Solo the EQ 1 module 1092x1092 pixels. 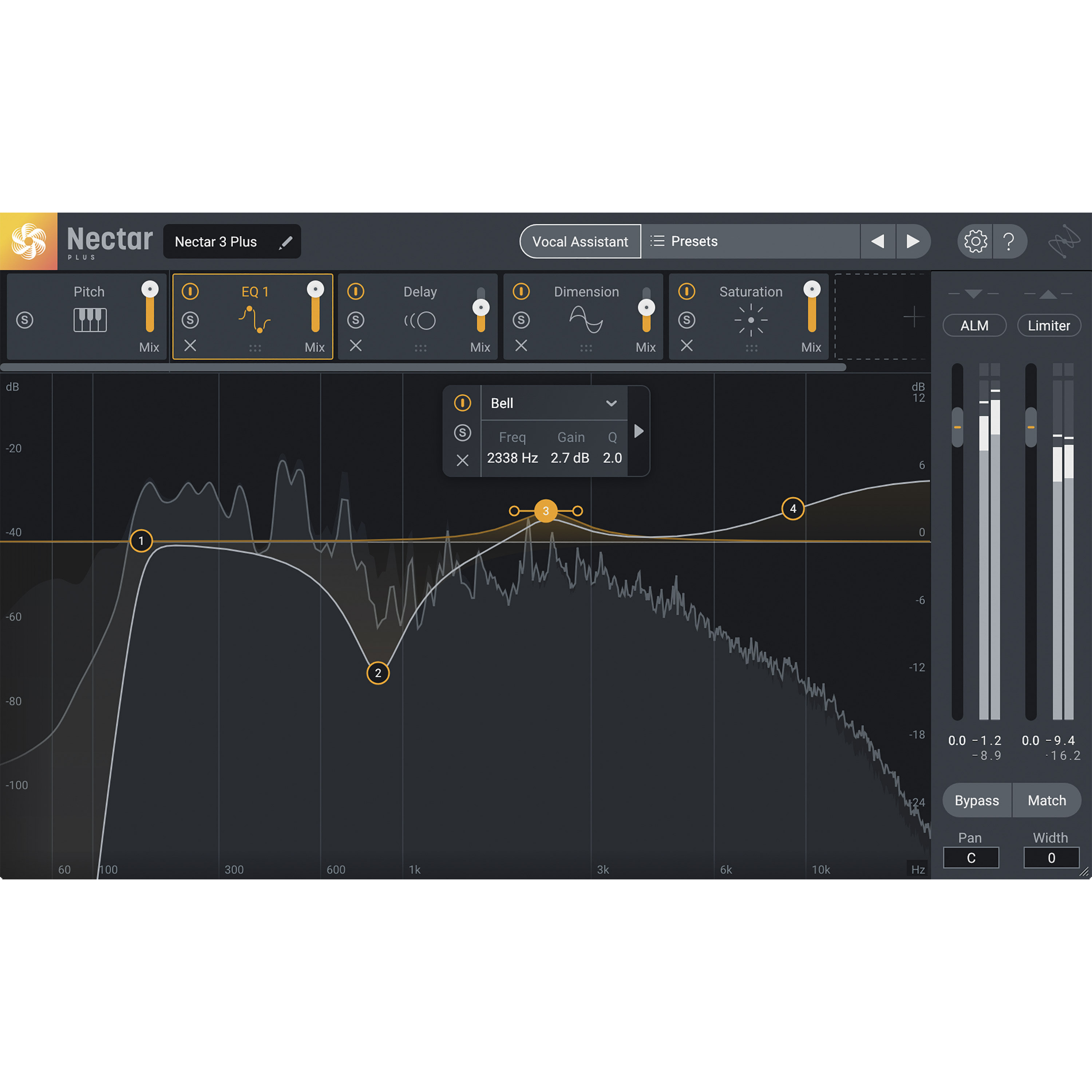pos(190,320)
